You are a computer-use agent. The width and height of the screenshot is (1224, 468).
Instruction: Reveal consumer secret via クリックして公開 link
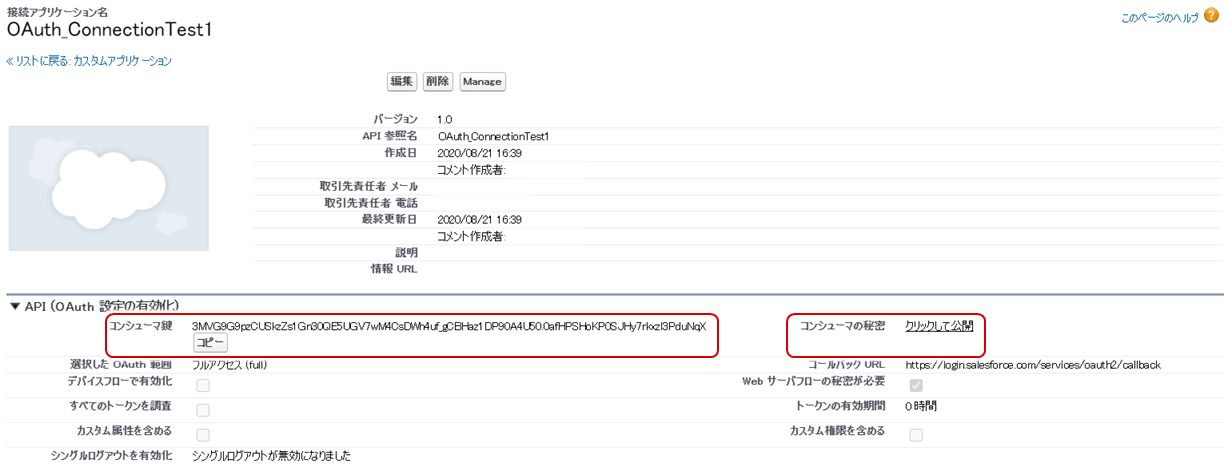tap(939, 326)
